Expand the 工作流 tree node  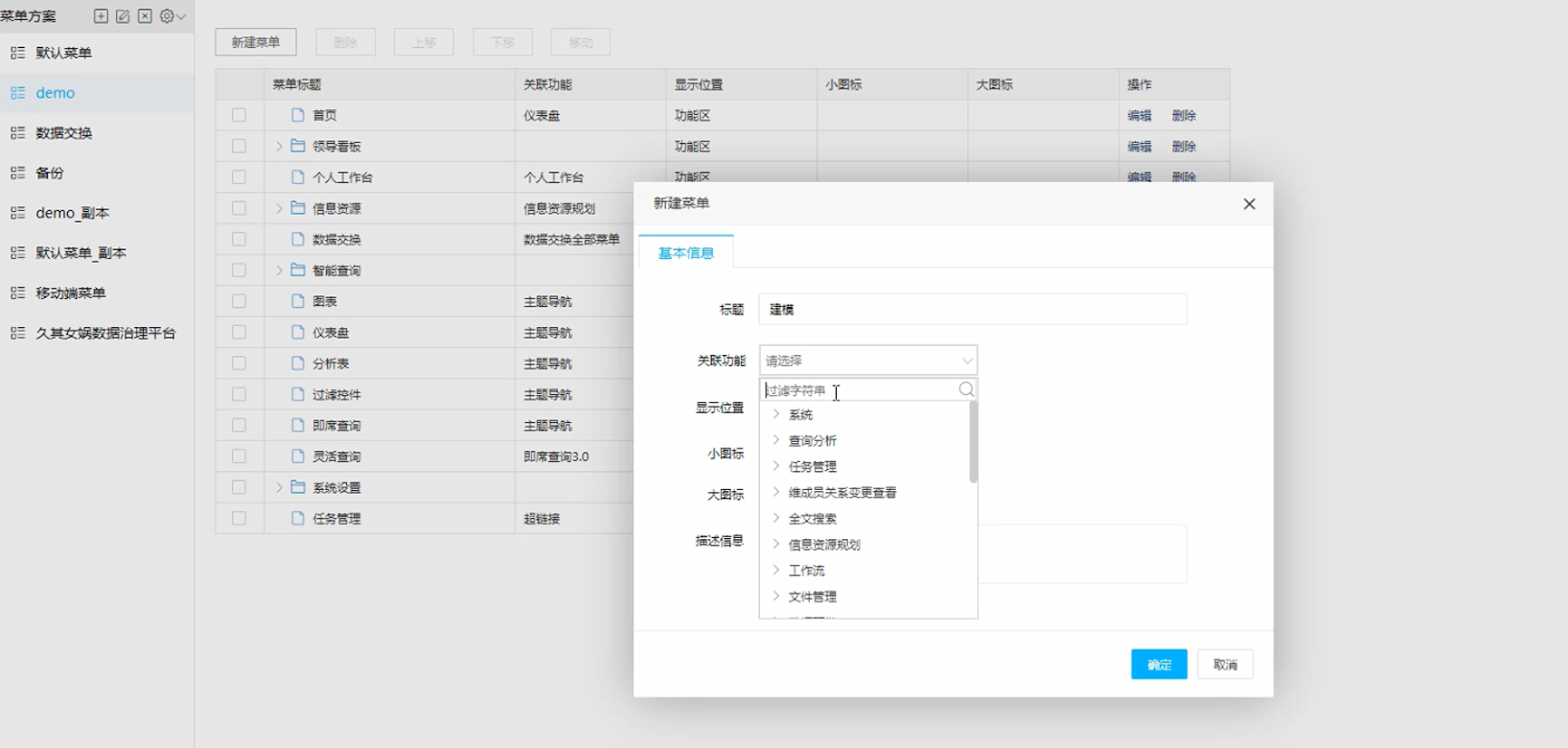tap(776, 570)
